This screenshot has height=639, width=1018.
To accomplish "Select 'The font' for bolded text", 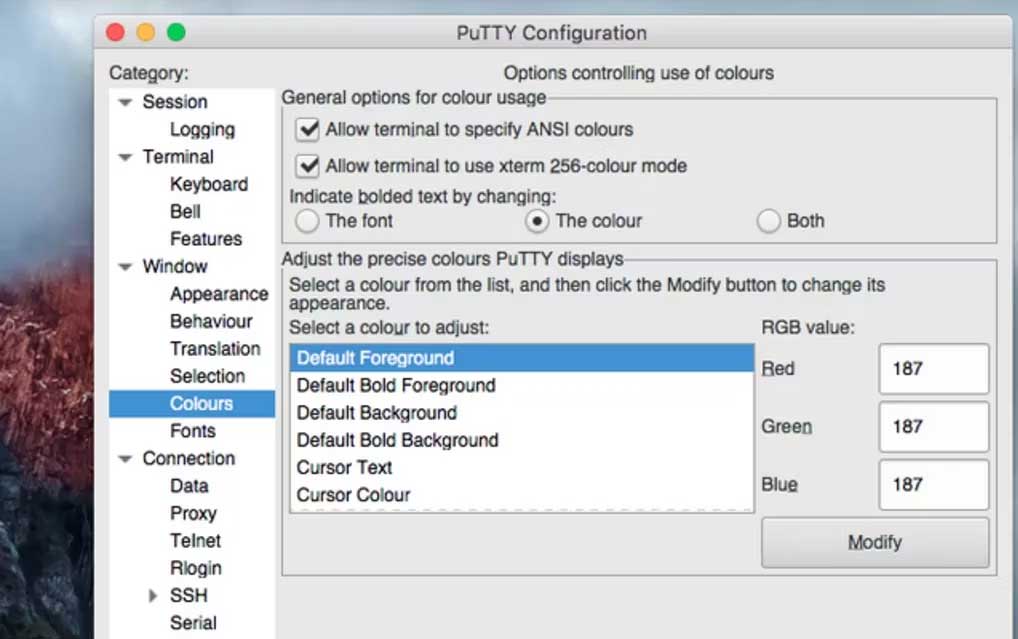I will (307, 221).
